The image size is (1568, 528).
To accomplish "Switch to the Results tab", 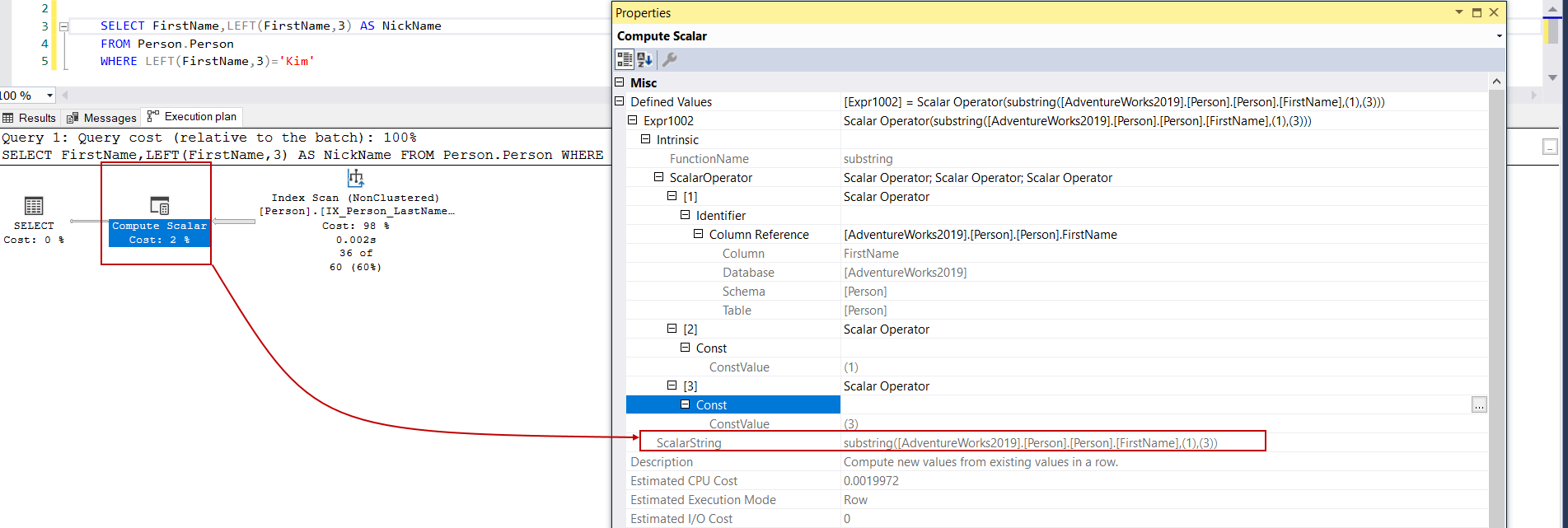I will click(30, 118).
